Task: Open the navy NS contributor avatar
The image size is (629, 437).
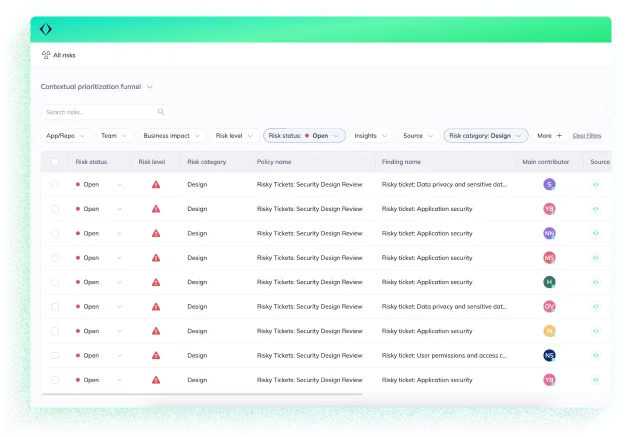Action: tap(549, 356)
